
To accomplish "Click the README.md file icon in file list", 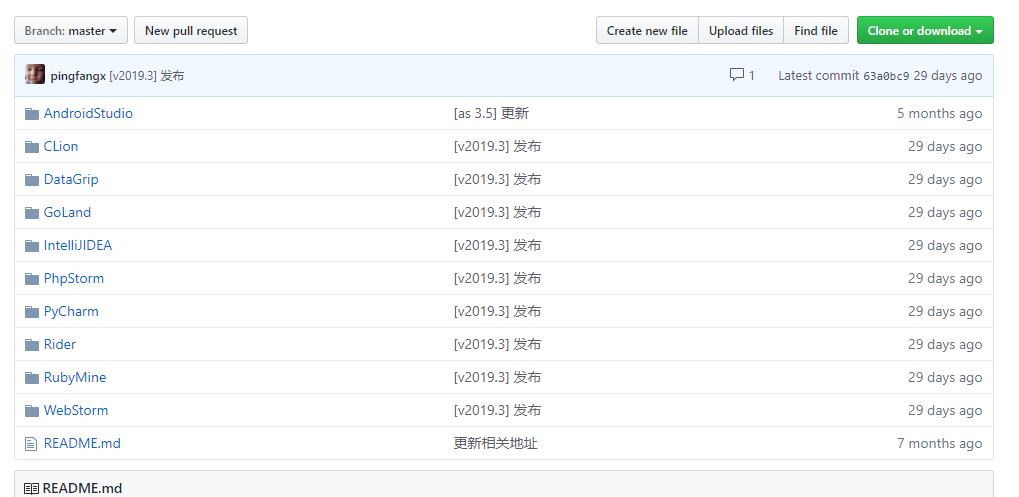I will pyautogui.click(x=31, y=444).
